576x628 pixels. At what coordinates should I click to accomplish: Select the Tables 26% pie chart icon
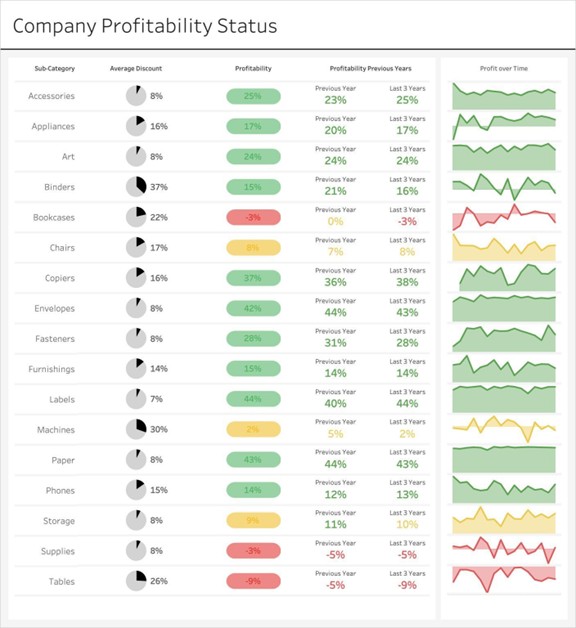click(136, 581)
